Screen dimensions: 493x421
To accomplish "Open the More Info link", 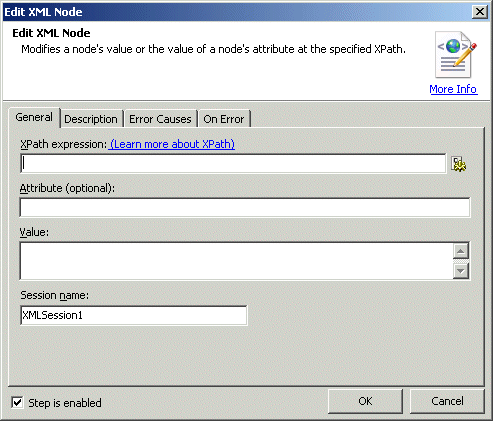I will click(x=453, y=89).
